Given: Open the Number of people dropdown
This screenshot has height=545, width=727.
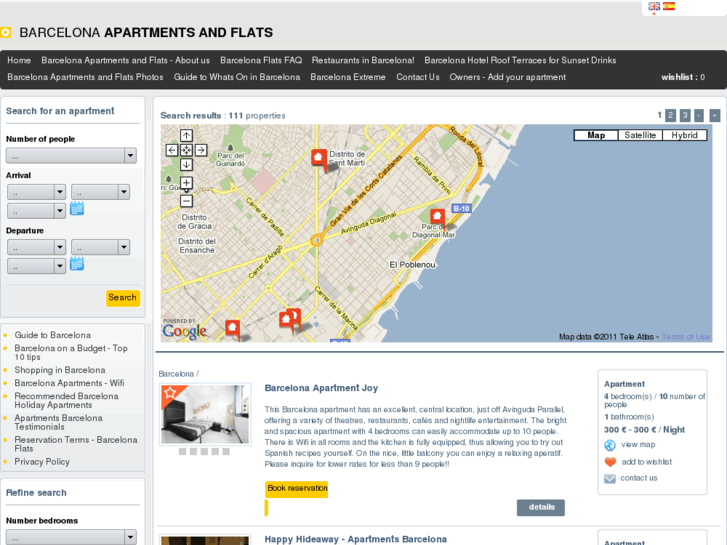Looking at the screenshot, I should point(71,155).
